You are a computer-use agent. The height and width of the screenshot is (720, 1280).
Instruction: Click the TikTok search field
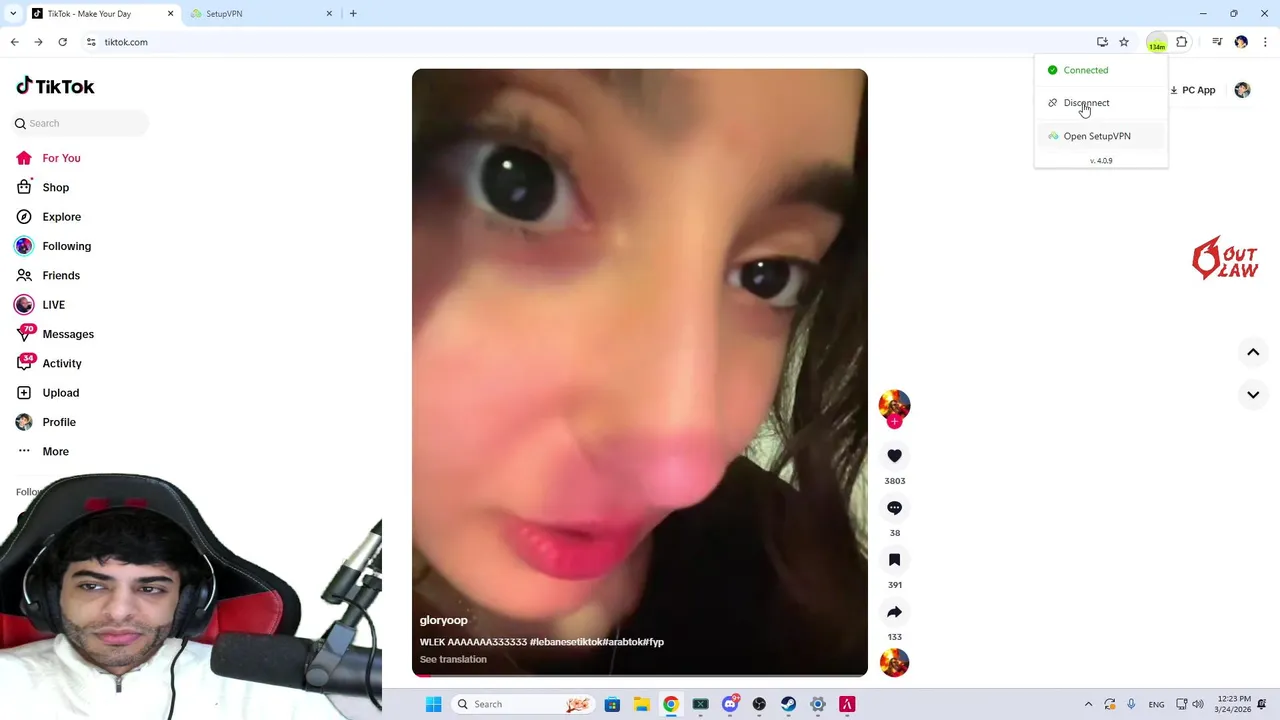click(80, 123)
